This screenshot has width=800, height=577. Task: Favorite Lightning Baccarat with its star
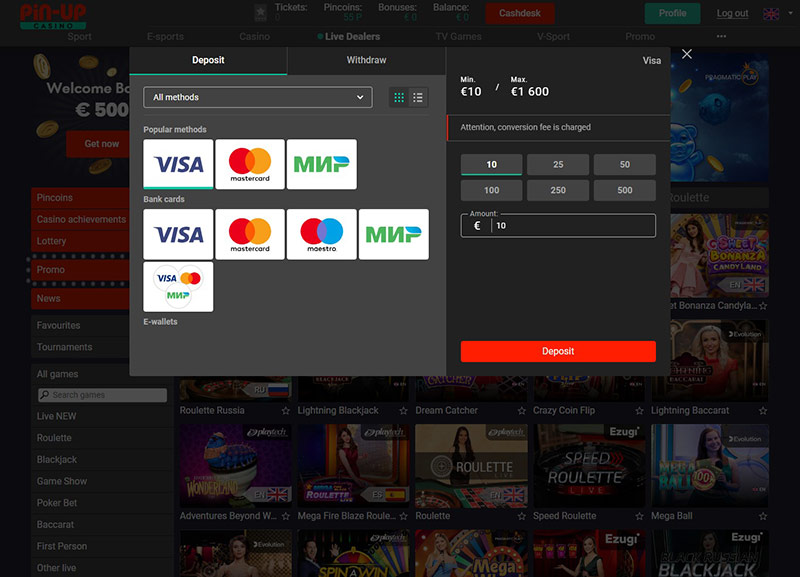(x=763, y=411)
